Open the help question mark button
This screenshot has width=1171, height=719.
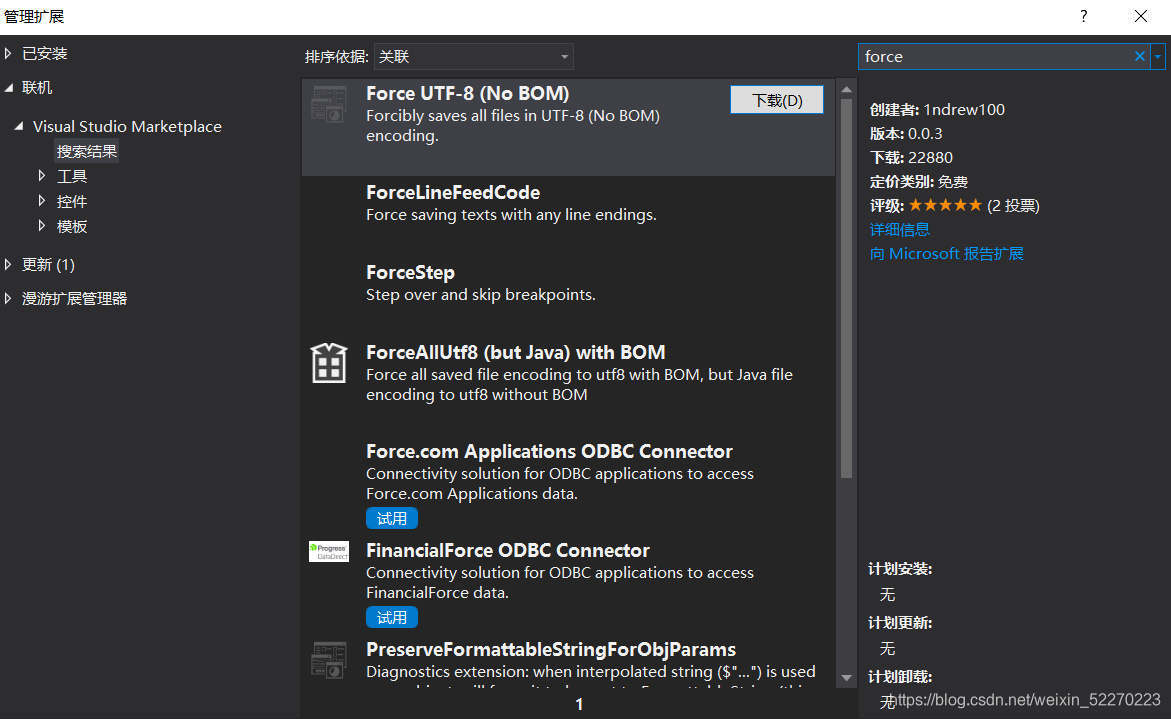click(1084, 16)
